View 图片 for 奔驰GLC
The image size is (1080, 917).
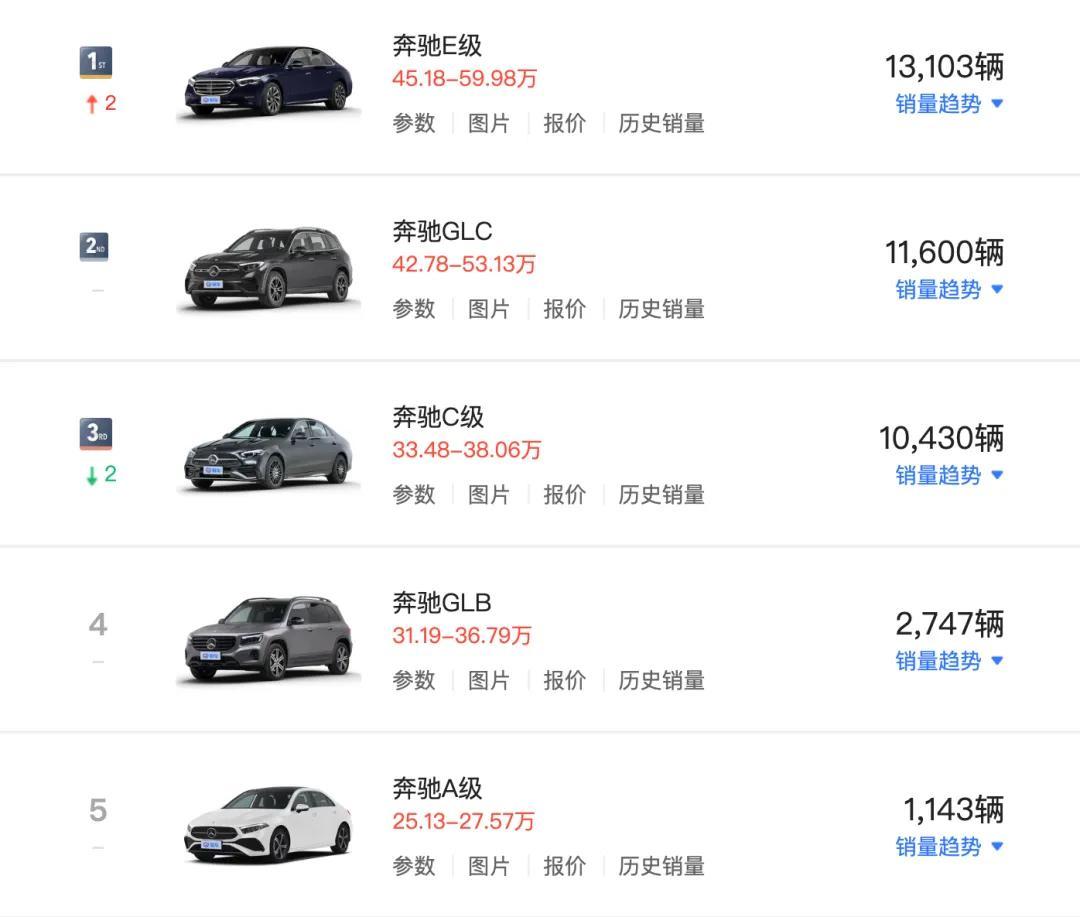[x=489, y=309]
